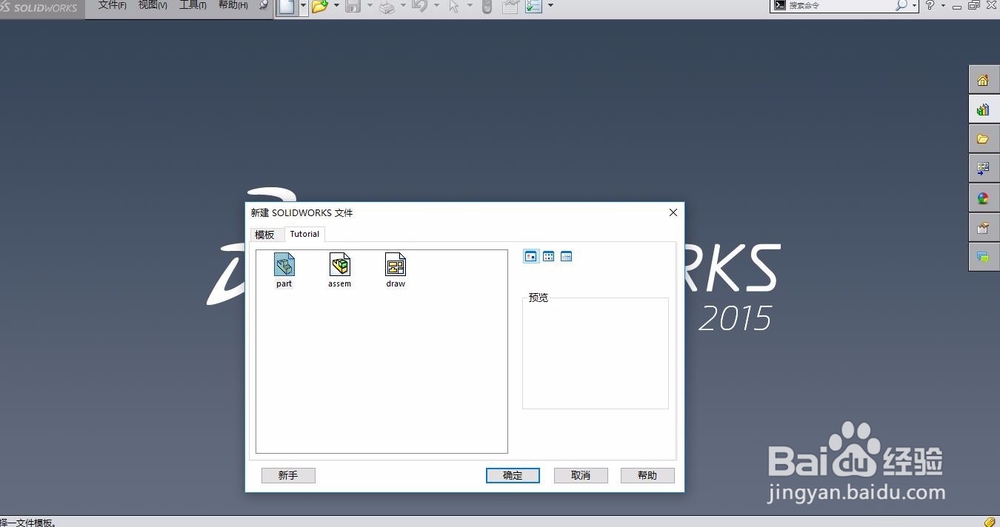1000x527 pixels.
Task: Pin the menu bar with pushpin icon
Action: click(263, 5)
